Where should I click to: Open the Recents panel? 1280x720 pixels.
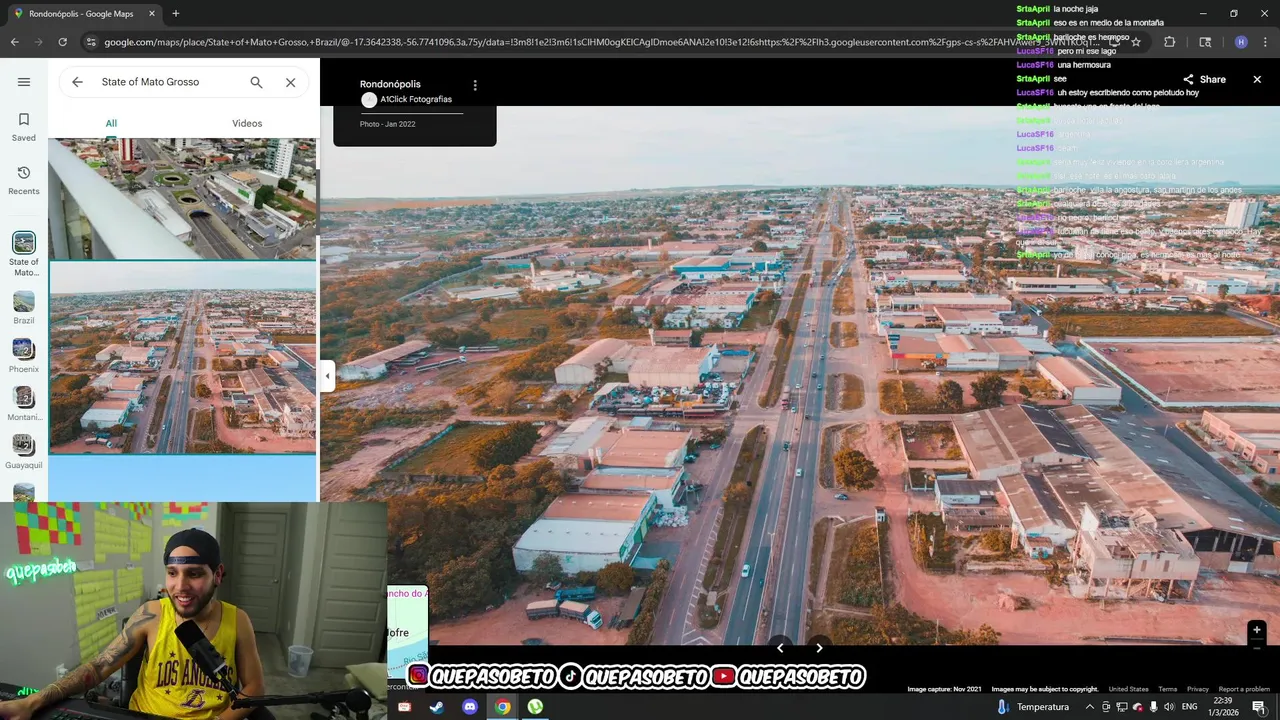24,180
